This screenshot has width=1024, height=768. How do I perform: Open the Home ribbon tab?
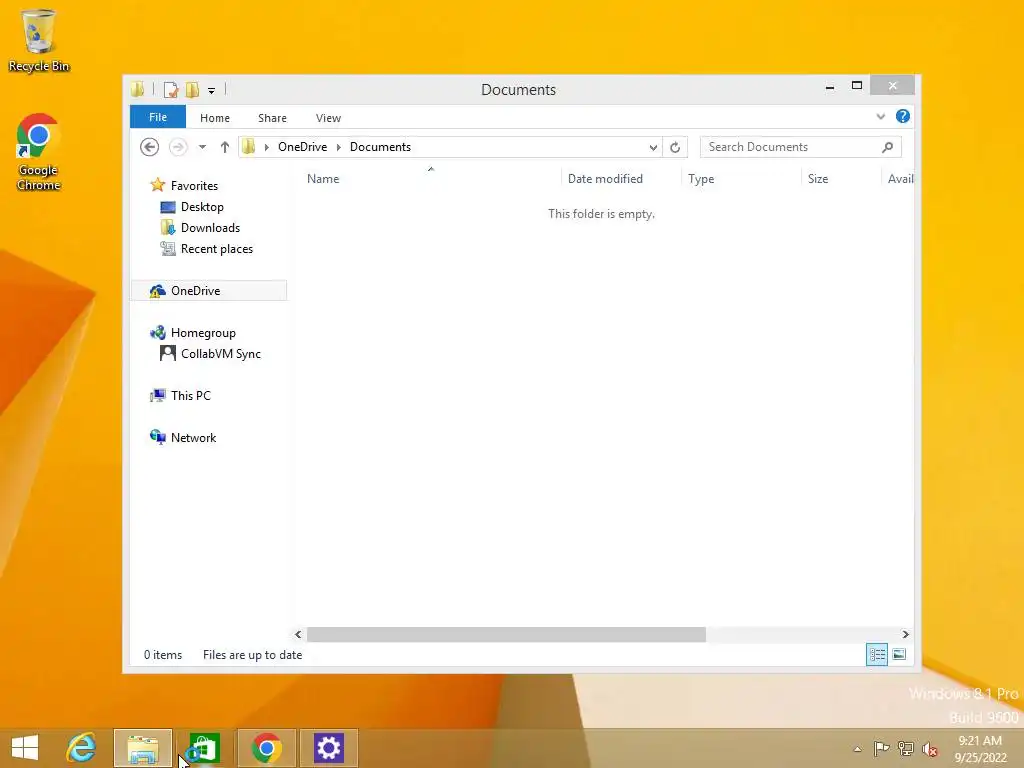(x=215, y=118)
